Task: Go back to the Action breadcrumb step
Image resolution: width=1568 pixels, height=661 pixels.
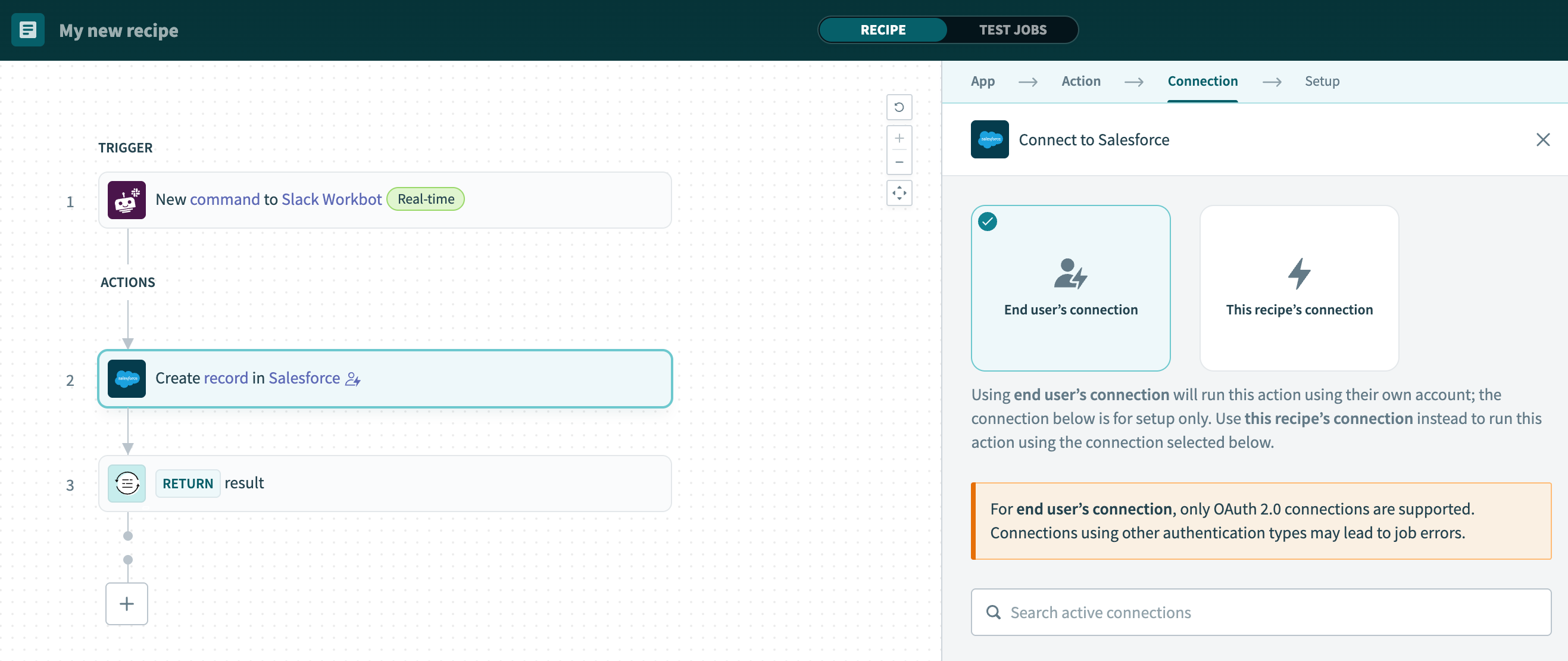Action: pos(1080,81)
